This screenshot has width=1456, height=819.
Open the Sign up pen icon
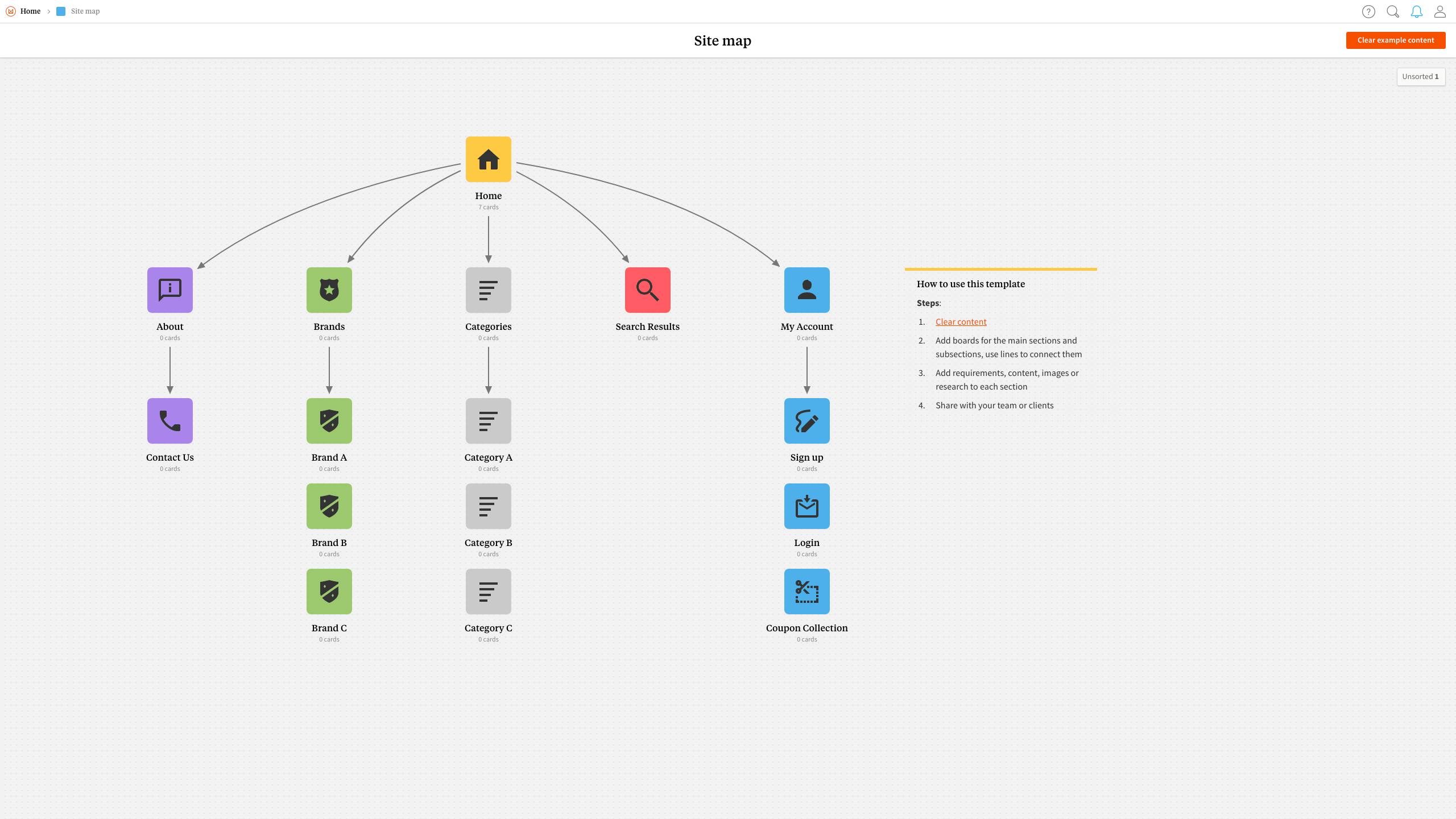click(806, 421)
